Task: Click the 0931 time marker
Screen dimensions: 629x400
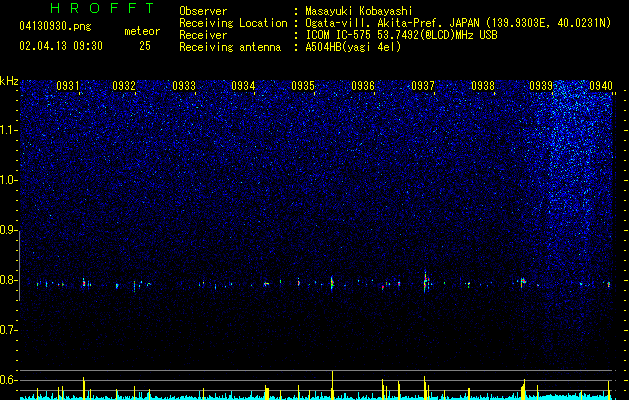Action: (67, 86)
